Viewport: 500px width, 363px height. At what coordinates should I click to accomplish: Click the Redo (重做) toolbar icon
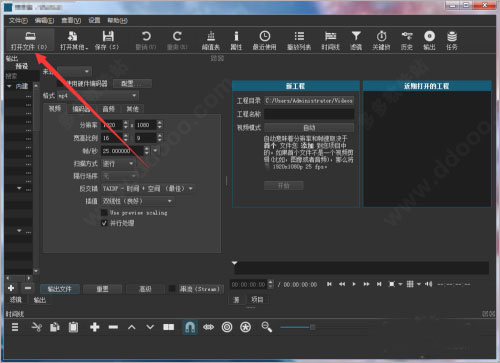[x=177, y=40]
